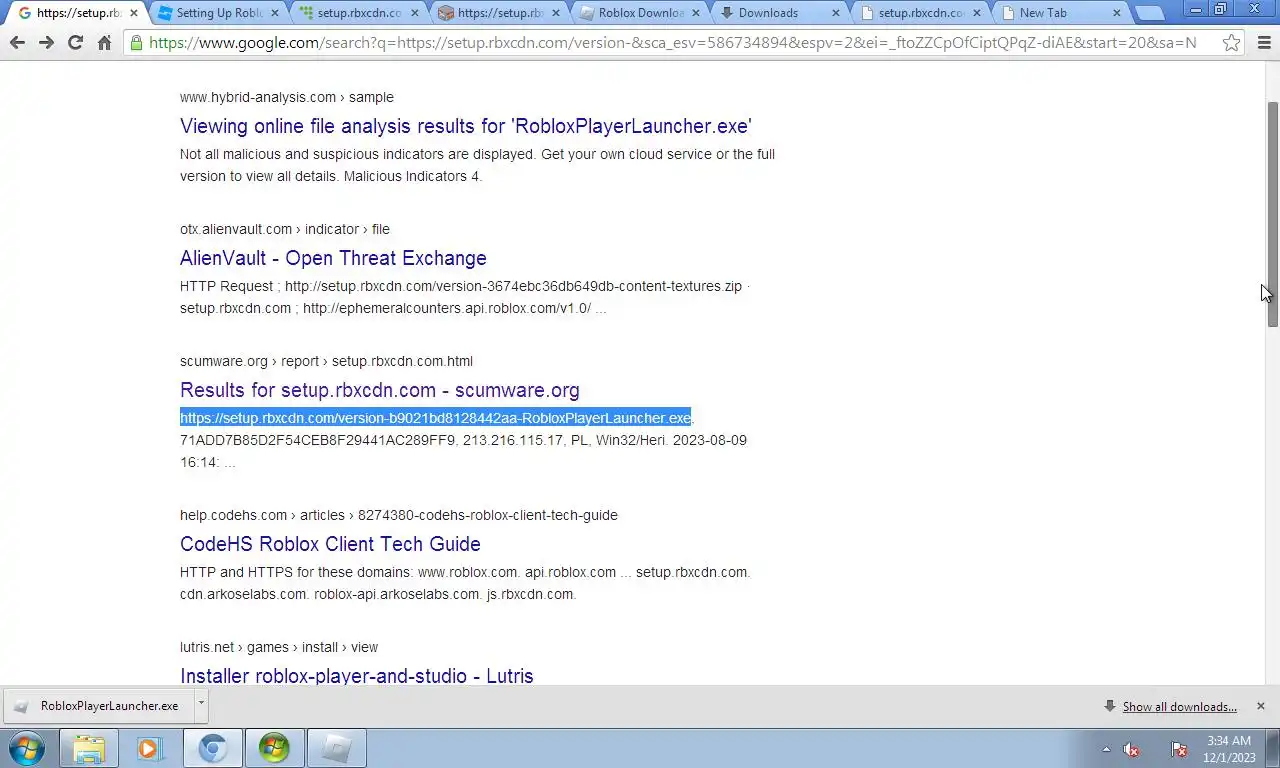Reload the current Google search page
Image resolution: width=1280 pixels, height=768 pixels.
(x=75, y=43)
